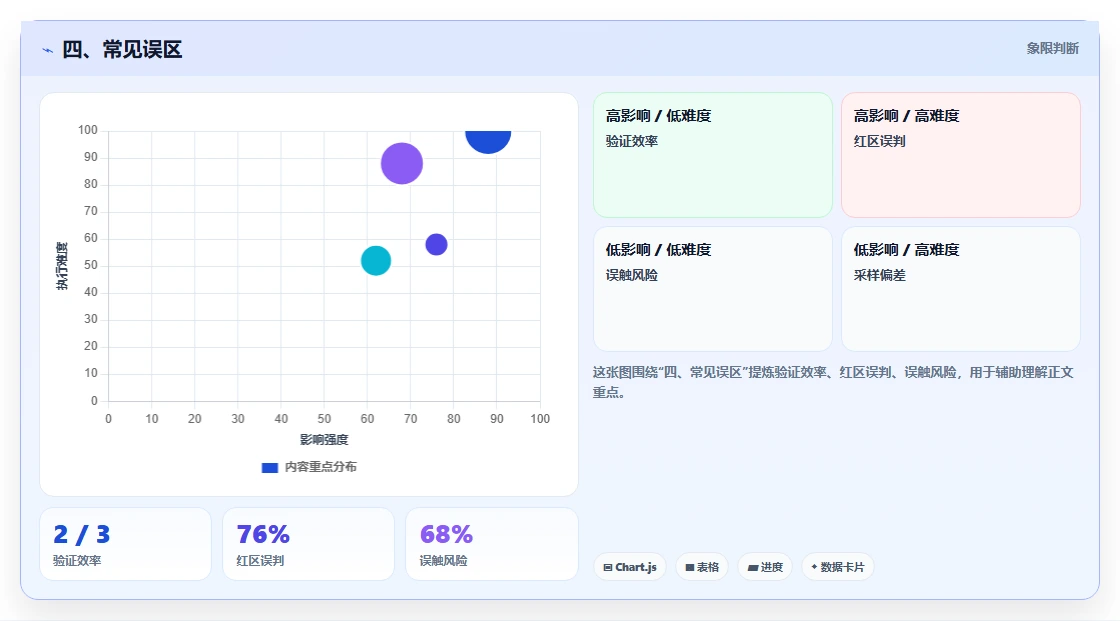This screenshot has height=621, width=1120.
Task: Click the 采样偏差 text in its quadrant card
Action: [880, 275]
